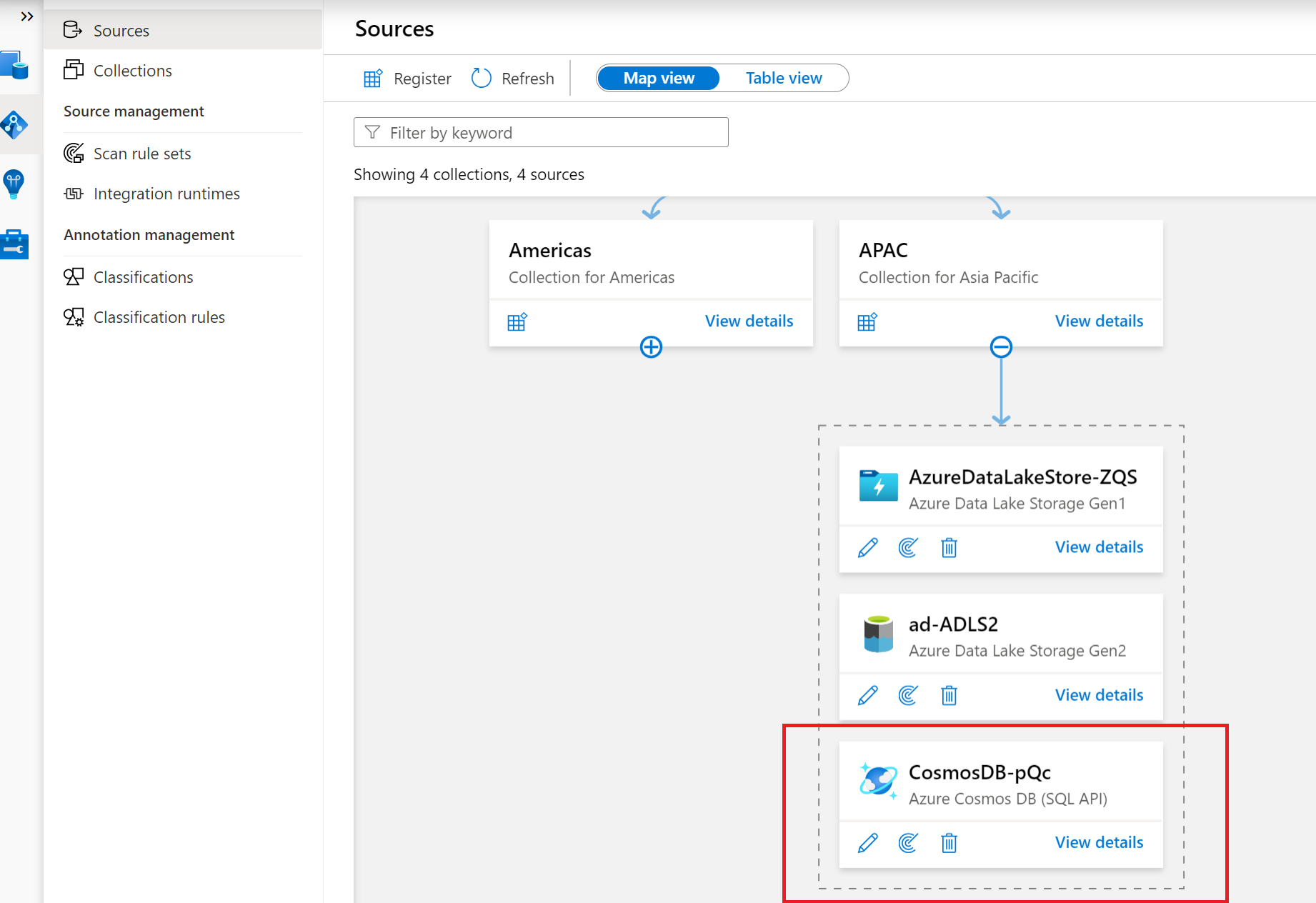Click the Filter by keyword input field

click(x=541, y=133)
